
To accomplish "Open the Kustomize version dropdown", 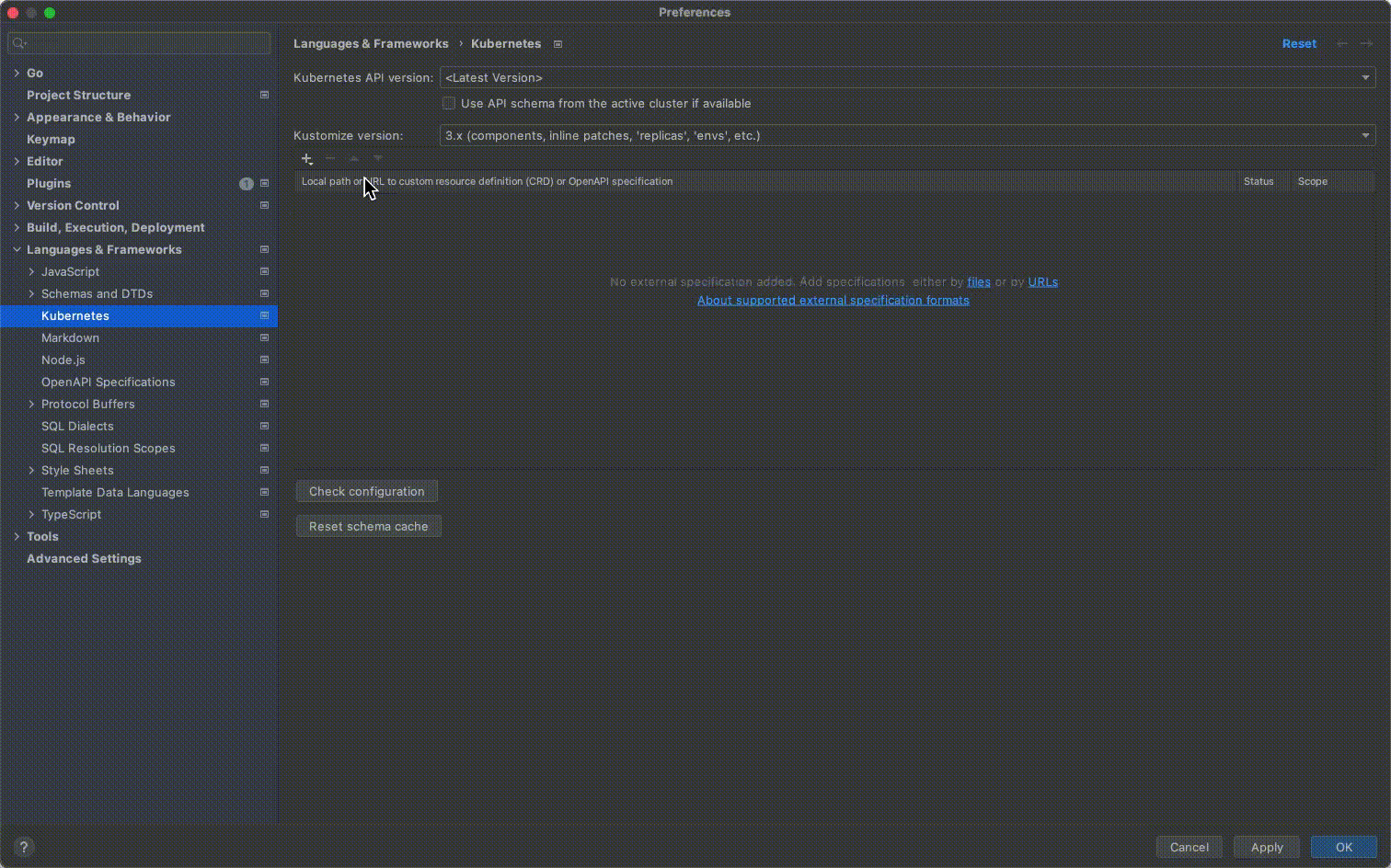I will [907, 135].
